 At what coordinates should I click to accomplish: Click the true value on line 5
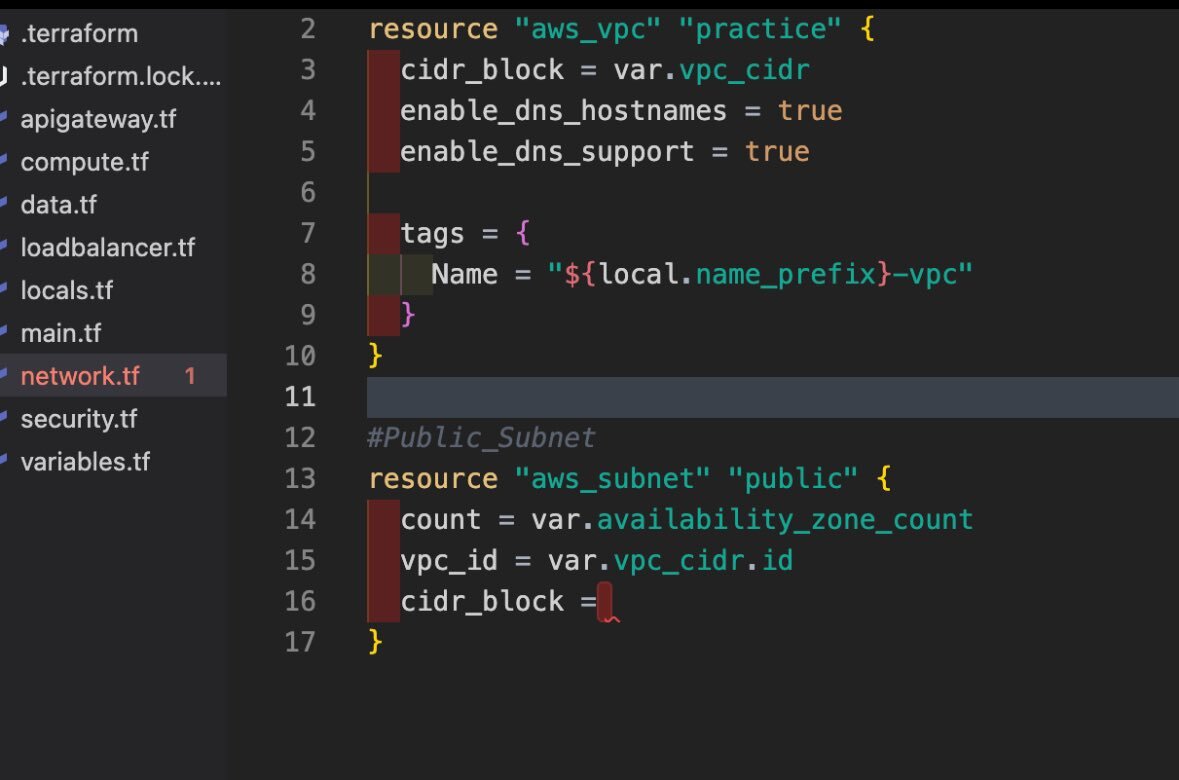point(777,152)
